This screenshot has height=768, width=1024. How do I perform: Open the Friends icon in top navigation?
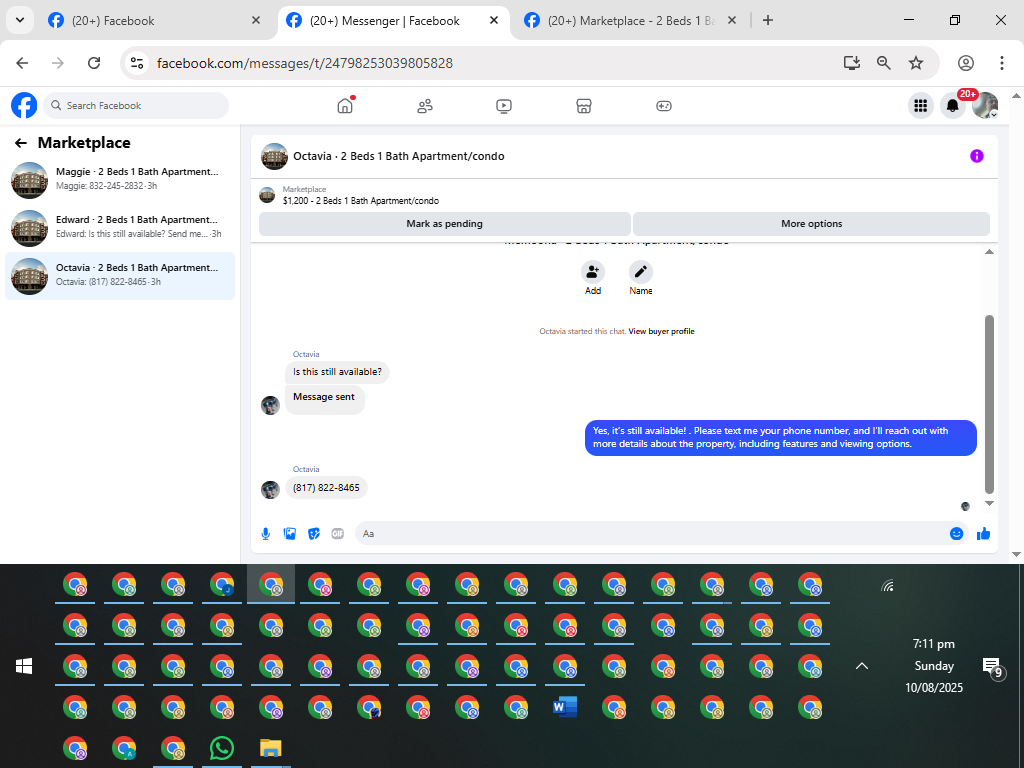coord(424,106)
